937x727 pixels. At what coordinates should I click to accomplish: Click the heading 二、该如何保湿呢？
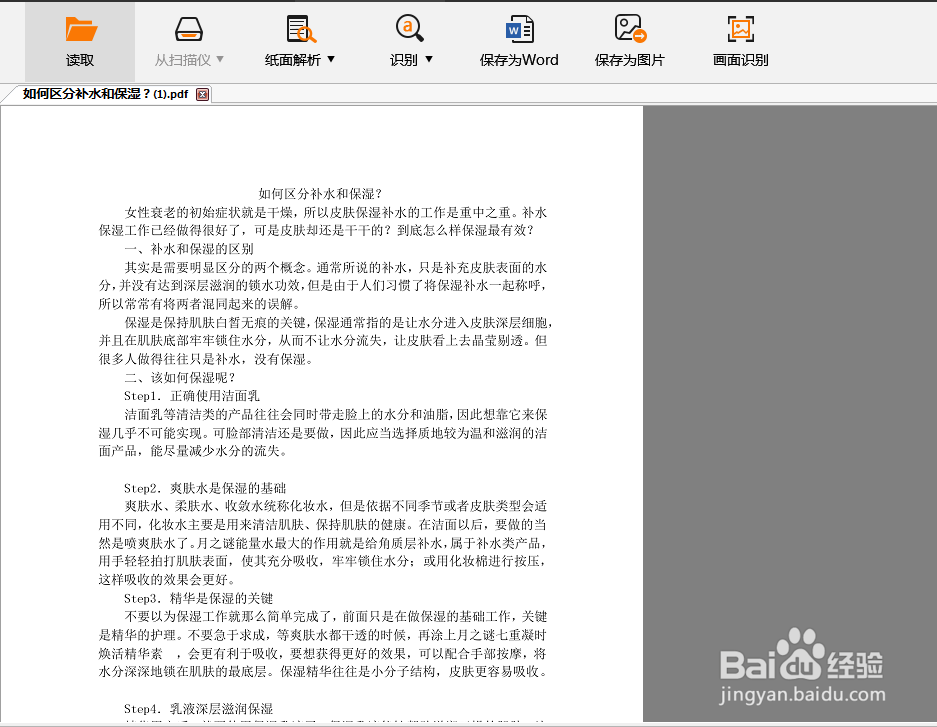coord(180,378)
